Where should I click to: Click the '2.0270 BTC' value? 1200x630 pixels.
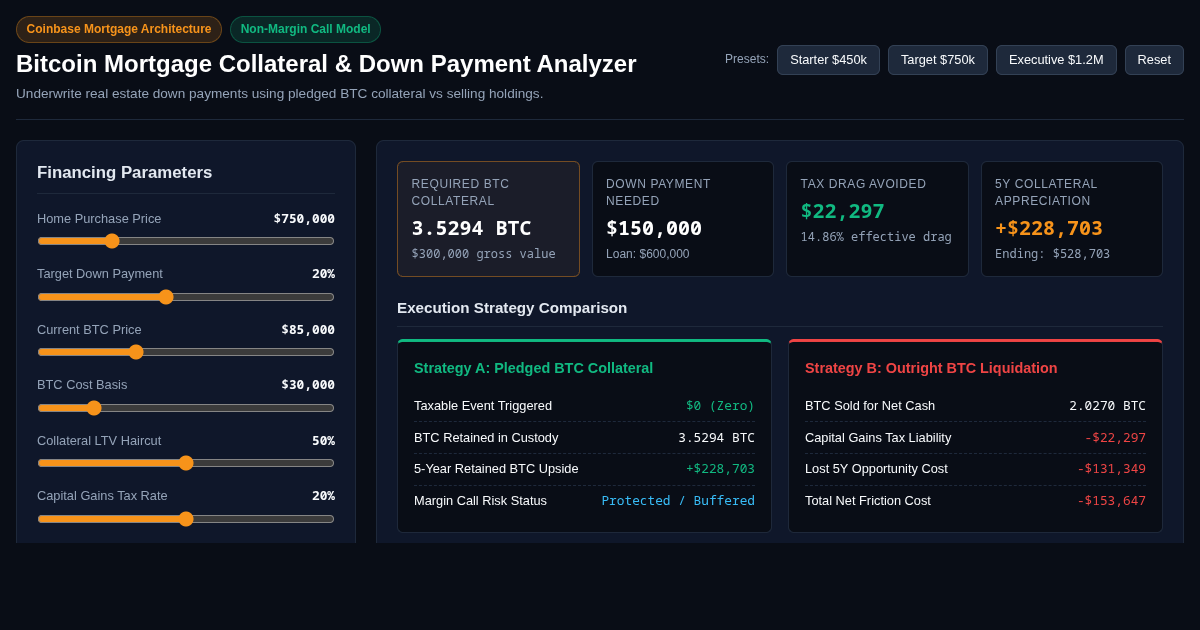pyautogui.click(x=1107, y=406)
